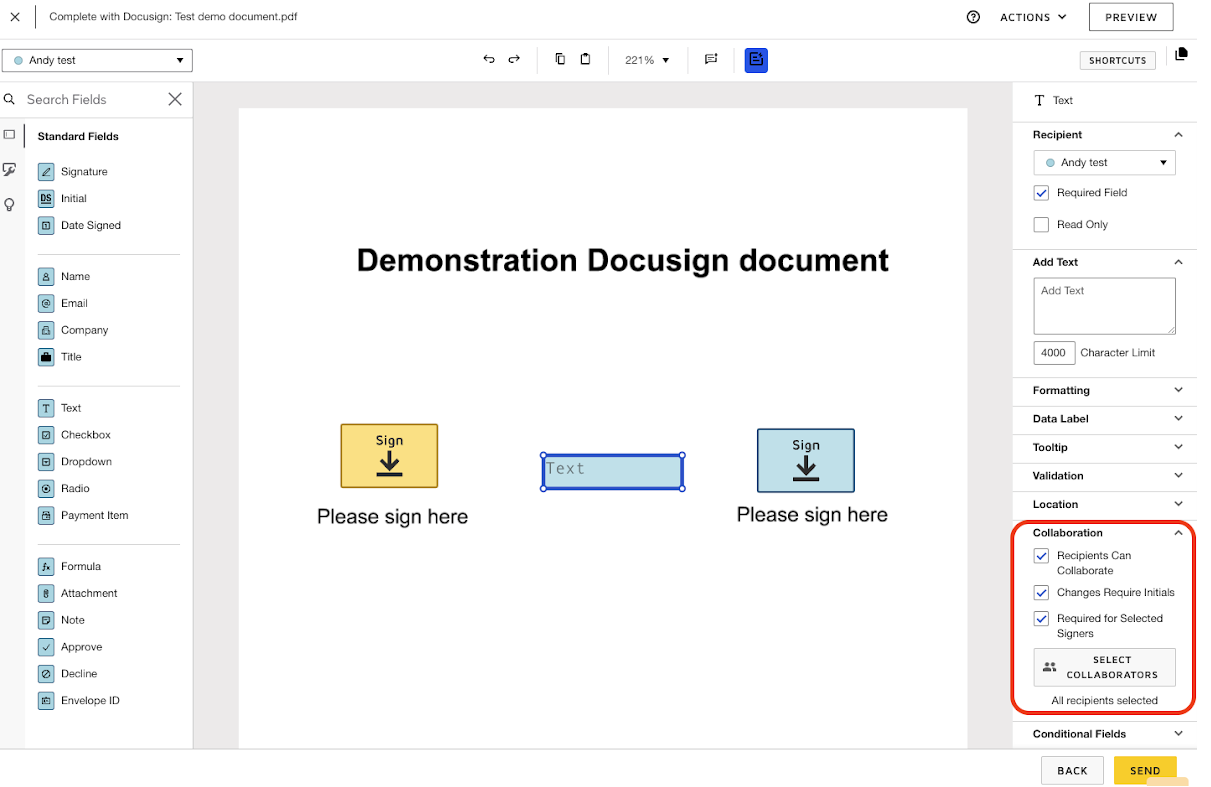Open the Andy test recipient dropdown at top left
The image size is (1211, 787).
(x=97, y=60)
